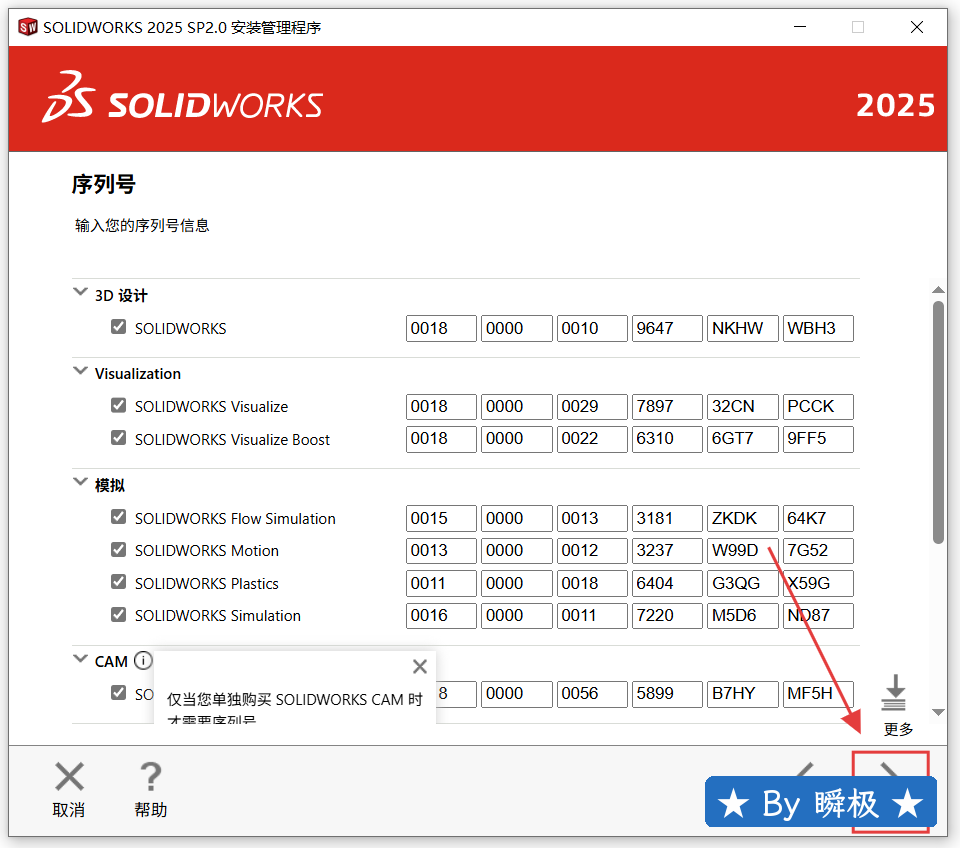
Task: Click last serial field of SOLIDWORKS Simulation
Action: click(818, 616)
